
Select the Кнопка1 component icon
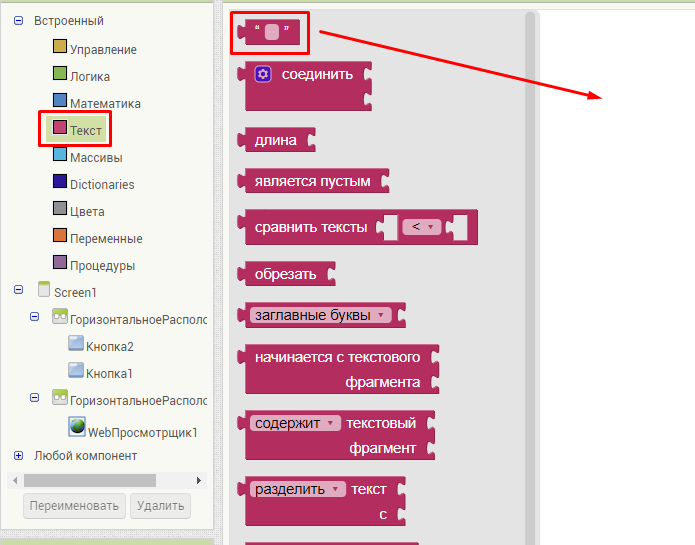tap(76, 372)
